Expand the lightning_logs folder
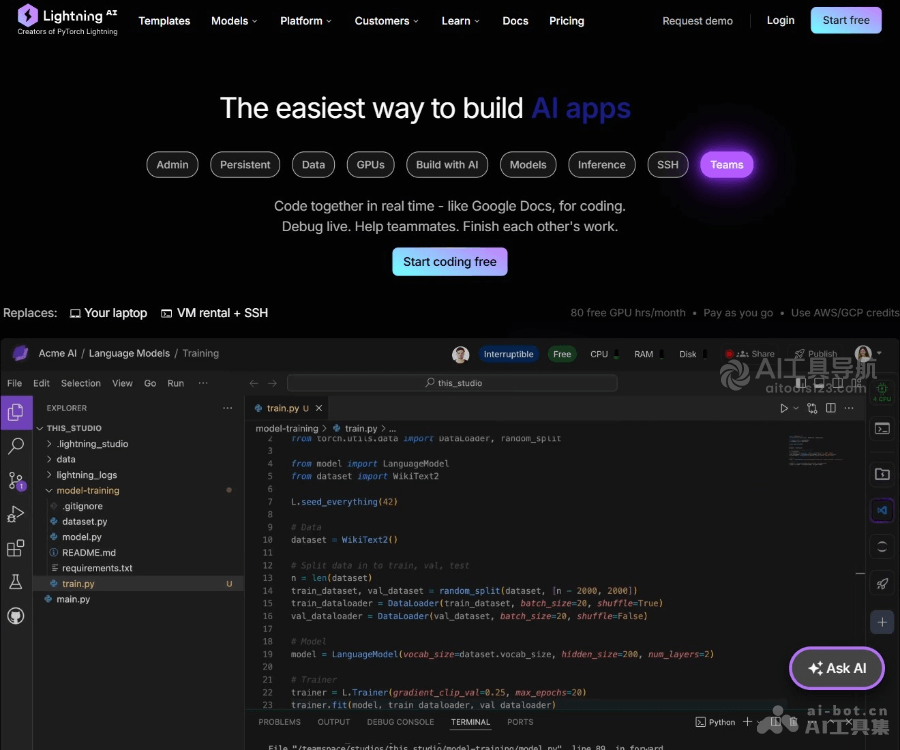This screenshot has height=750, width=900. tap(82, 475)
